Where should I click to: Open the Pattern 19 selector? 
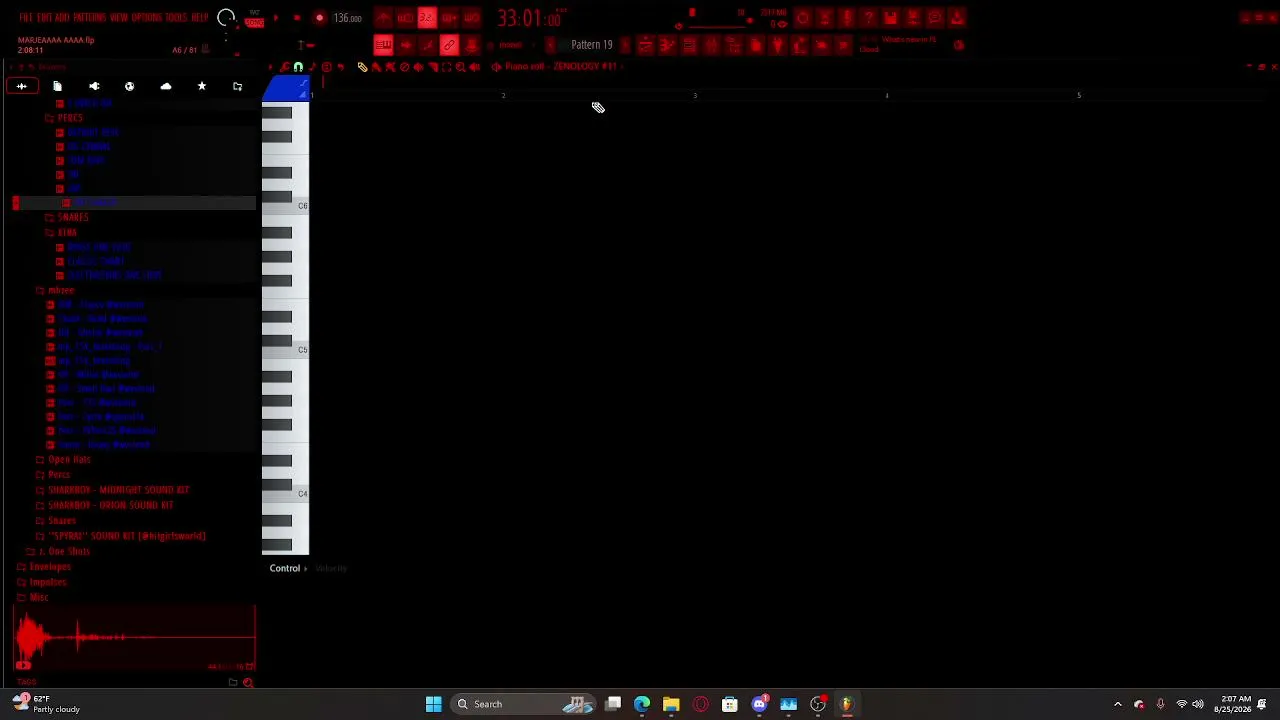pos(592,44)
